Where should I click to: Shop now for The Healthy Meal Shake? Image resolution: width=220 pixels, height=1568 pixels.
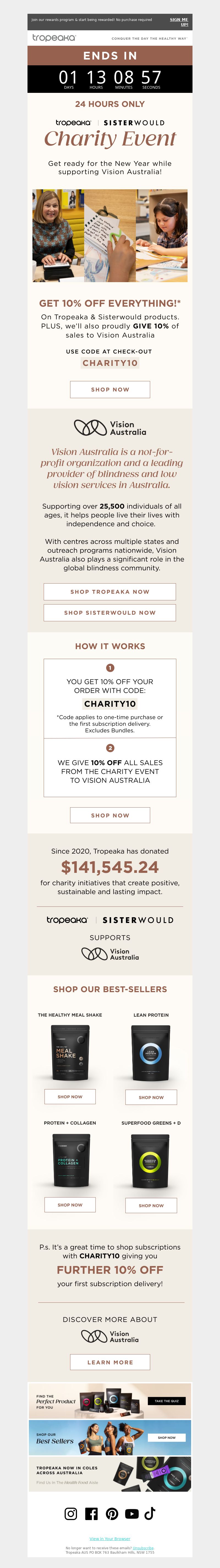pyautogui.click(x=70, y=1096)
